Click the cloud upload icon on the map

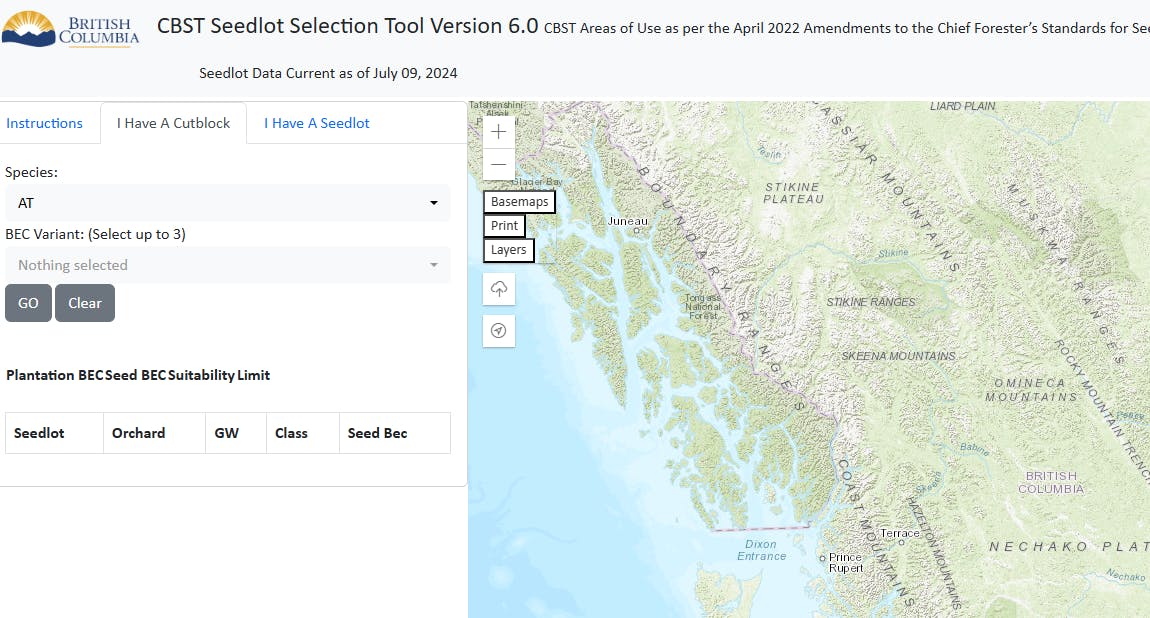(498, 288)
